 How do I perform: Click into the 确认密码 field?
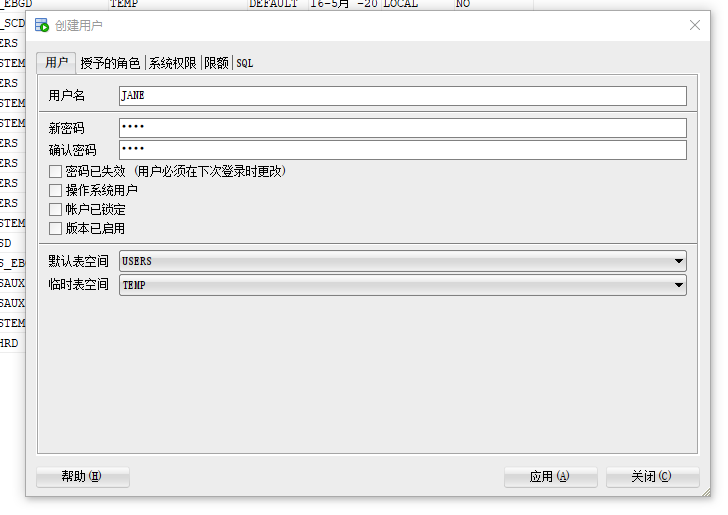402,150
